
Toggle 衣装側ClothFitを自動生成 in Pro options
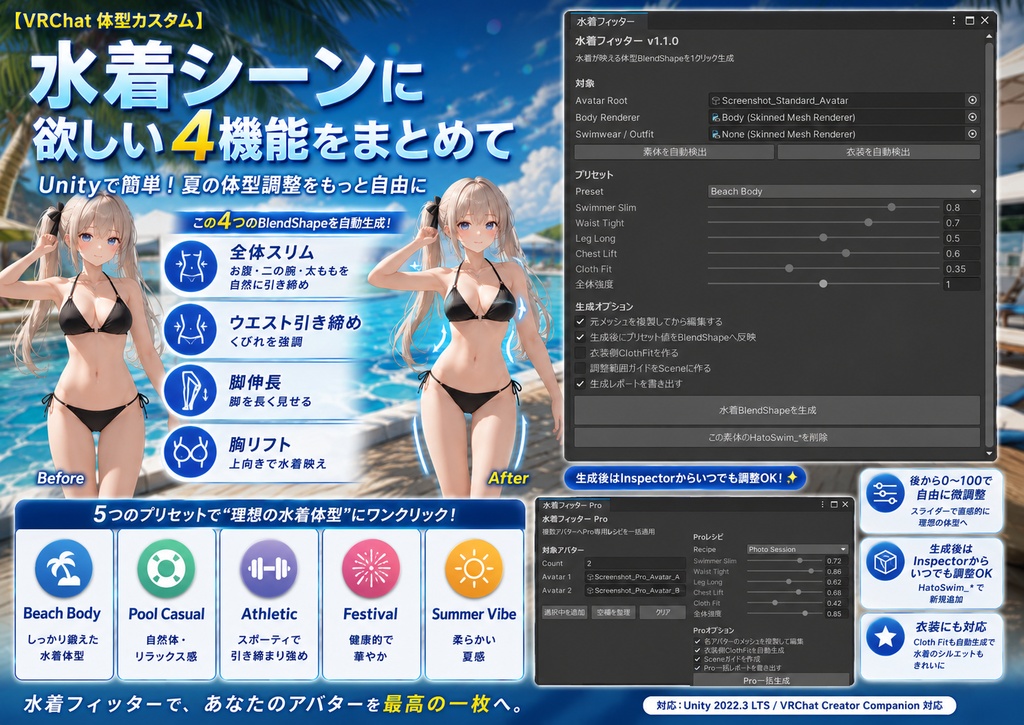click(697, 651)
